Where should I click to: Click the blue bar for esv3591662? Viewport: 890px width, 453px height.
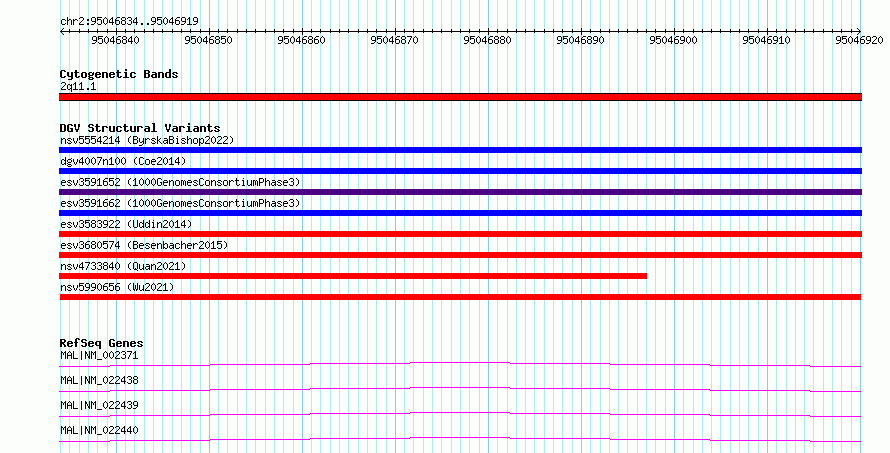click(x=460, y=213)
